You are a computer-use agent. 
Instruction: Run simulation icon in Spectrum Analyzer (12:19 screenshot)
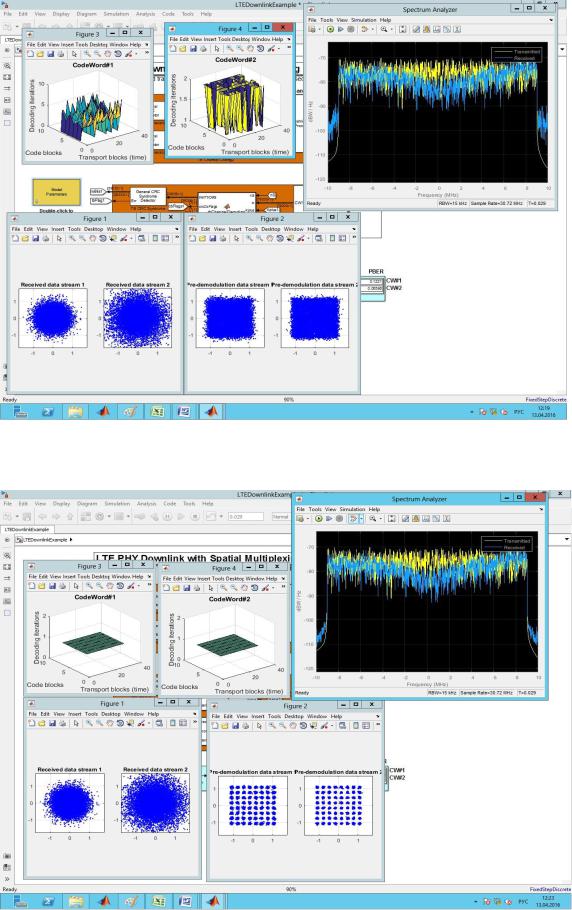point(330,28)
